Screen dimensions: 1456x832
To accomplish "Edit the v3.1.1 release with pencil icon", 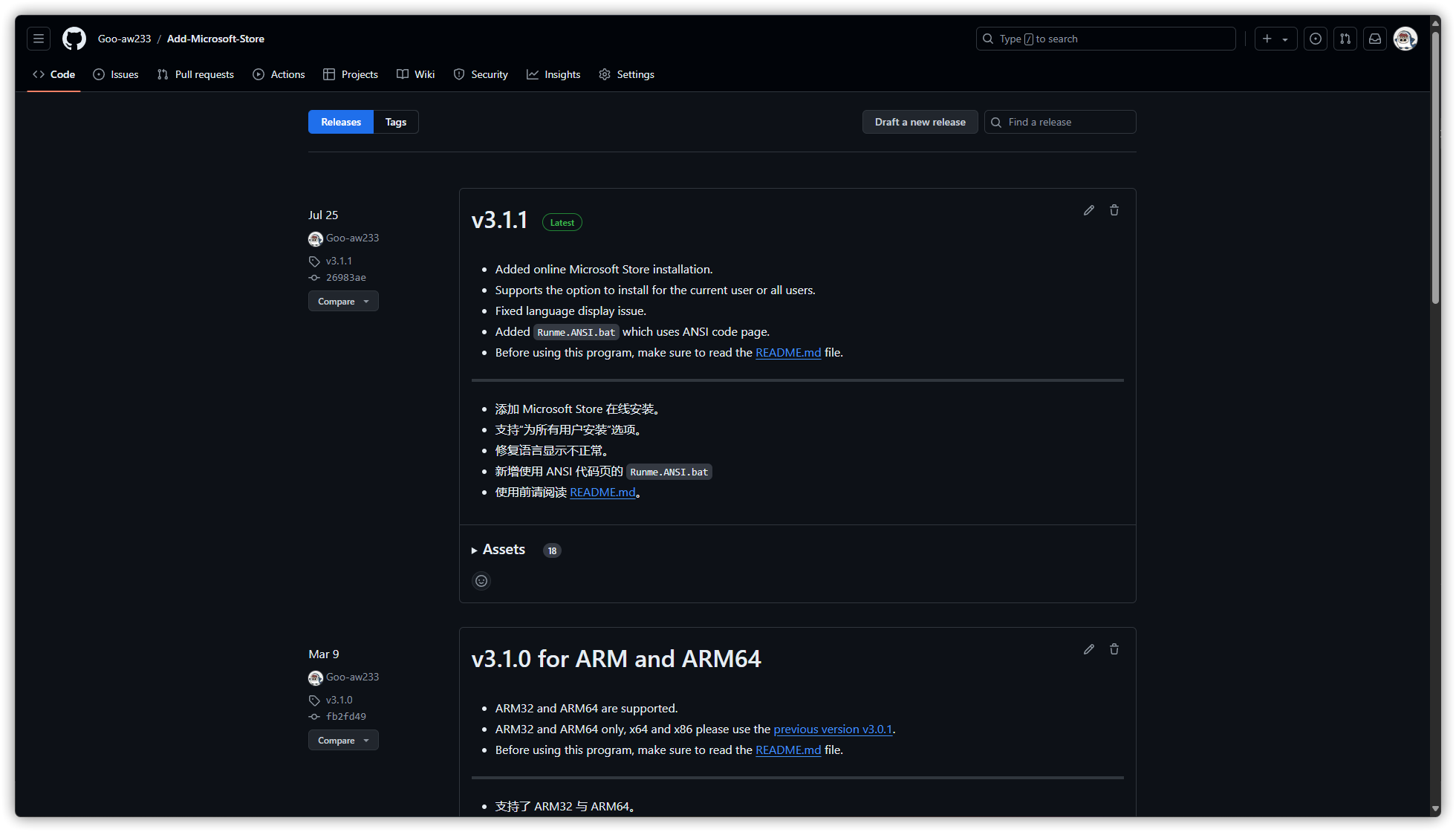I will tap(1089, 210).
